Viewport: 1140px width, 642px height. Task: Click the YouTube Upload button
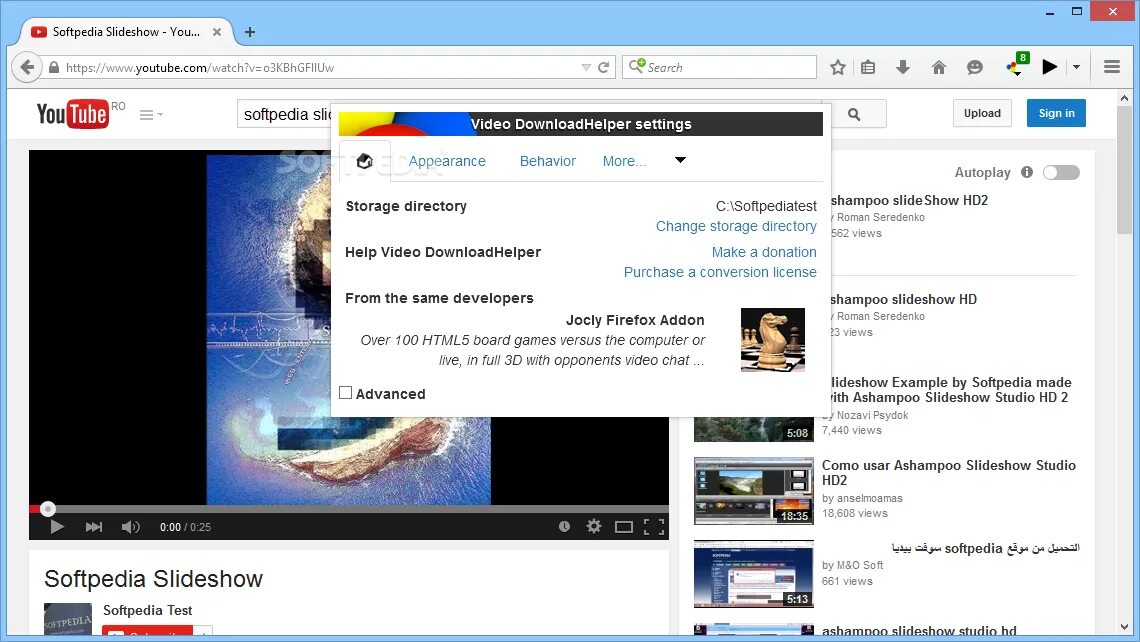click(982, 113)
